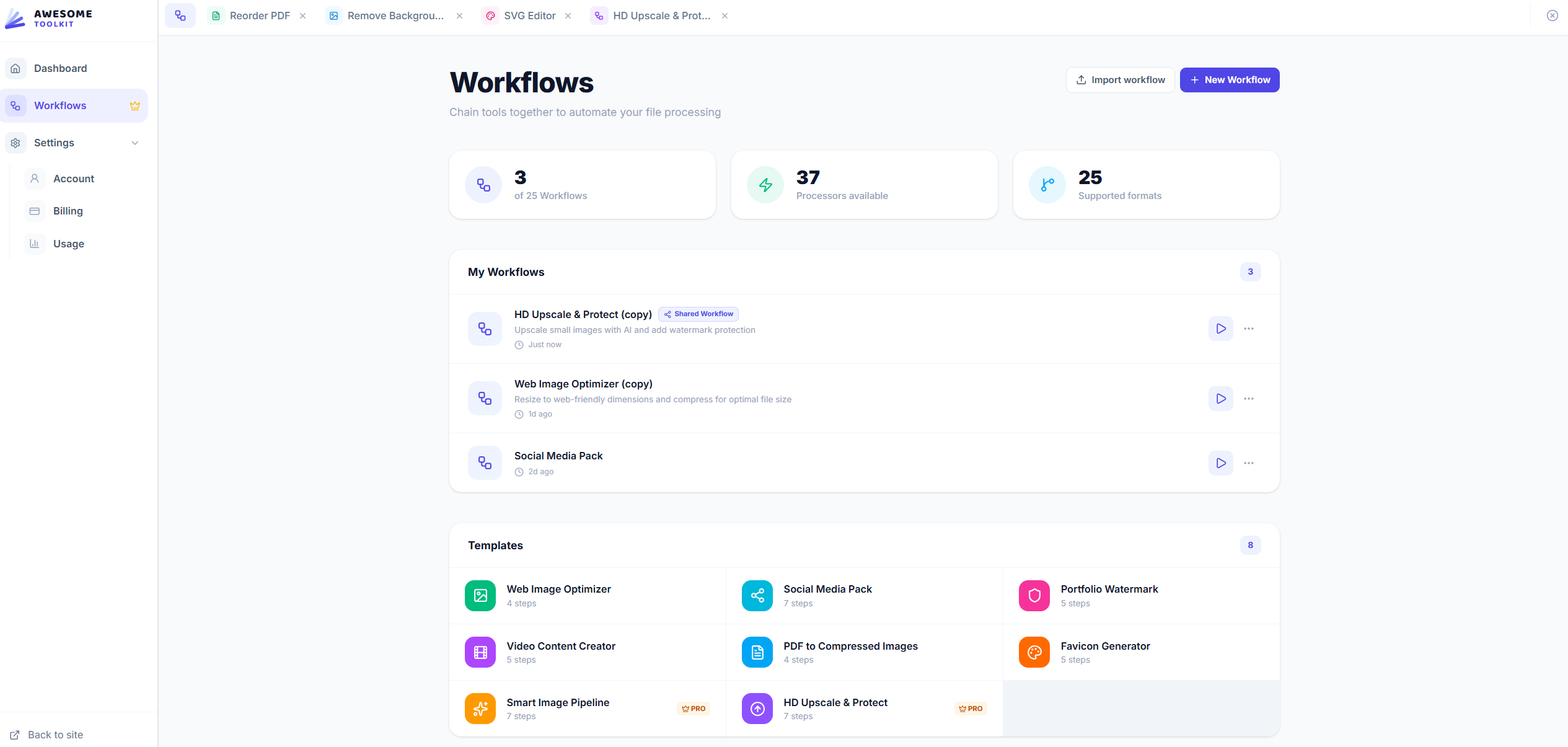Image resolution: width=1568 pixels, height=747 pixels.
Task: Select the PDF to Compressed Images icon
Action: (757, 652)
